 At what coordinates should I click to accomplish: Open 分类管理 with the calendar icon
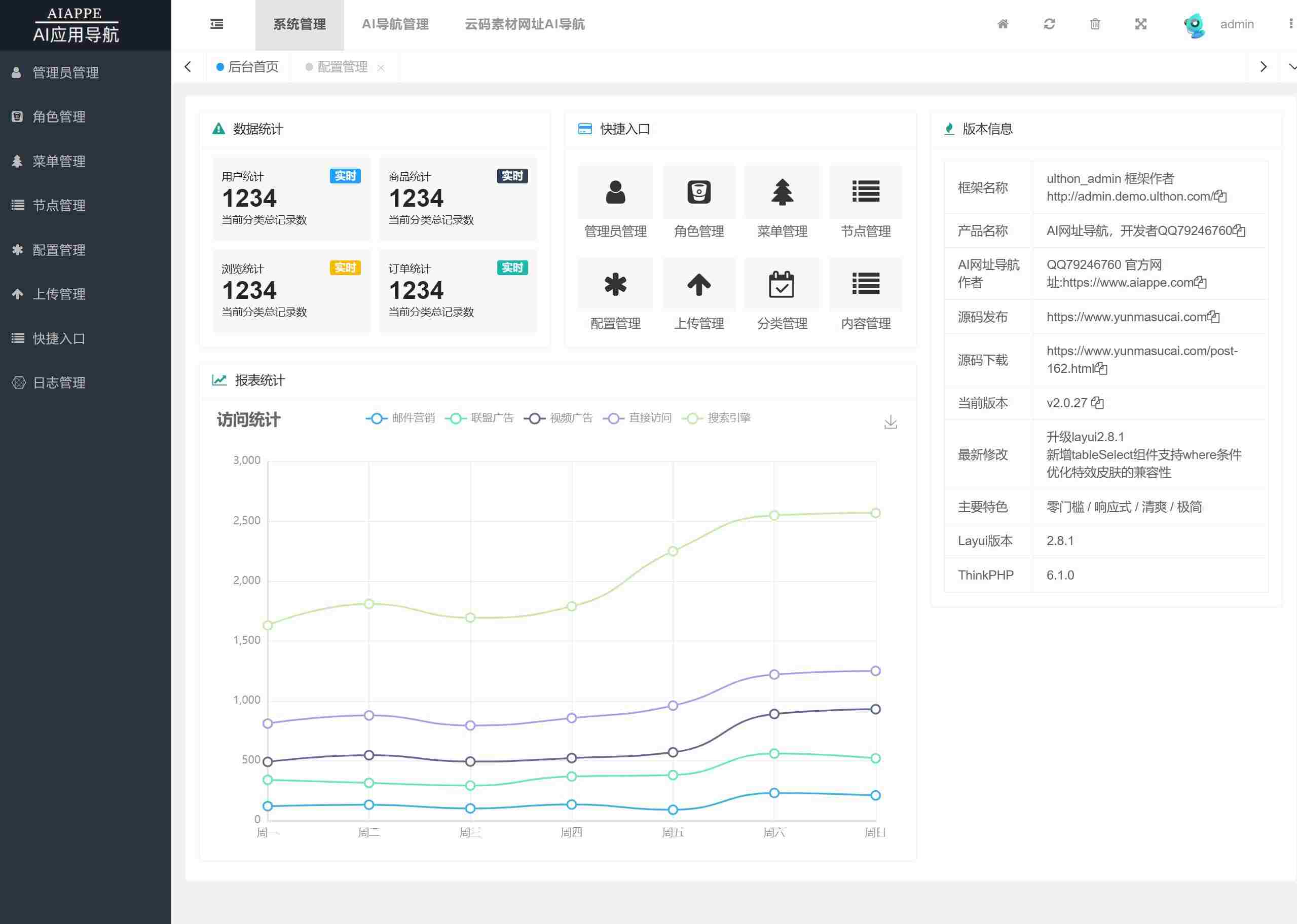click(783, 284)
